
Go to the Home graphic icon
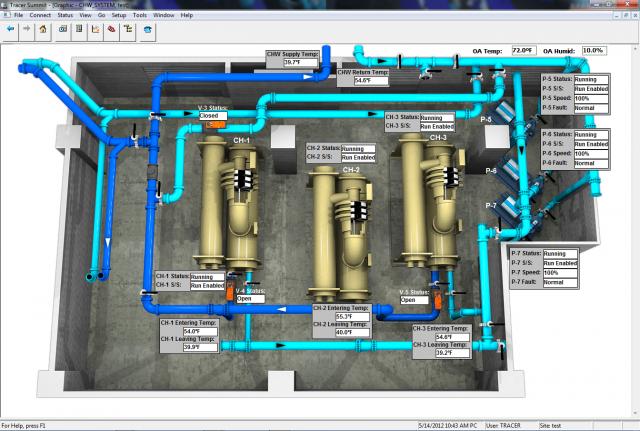point(43,29)
